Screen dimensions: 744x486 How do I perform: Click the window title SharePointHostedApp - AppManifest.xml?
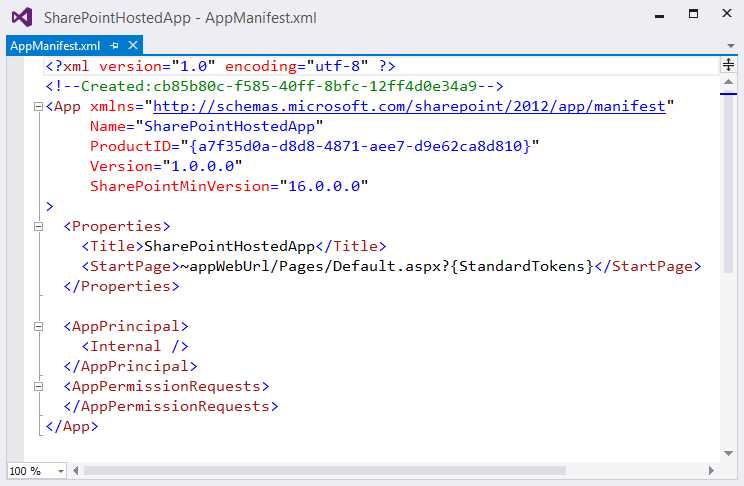[180, 18]
